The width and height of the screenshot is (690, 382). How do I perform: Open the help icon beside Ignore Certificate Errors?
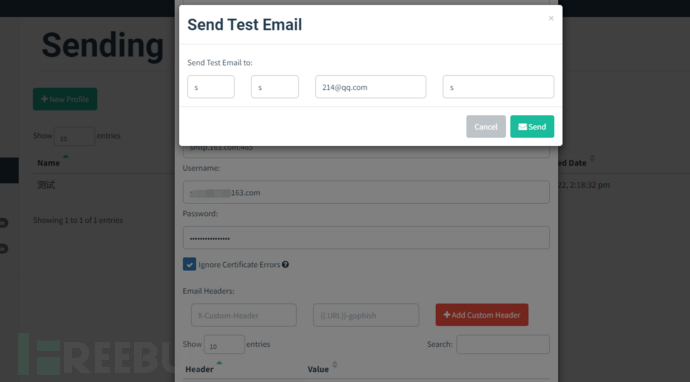coord(286,264)
